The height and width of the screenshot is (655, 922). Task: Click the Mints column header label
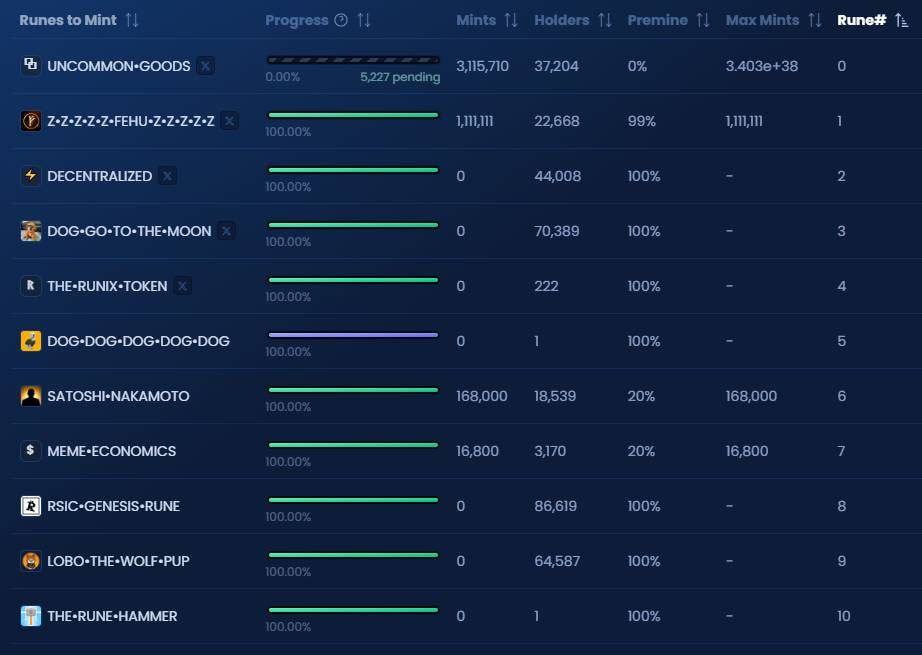click(476, 20)
